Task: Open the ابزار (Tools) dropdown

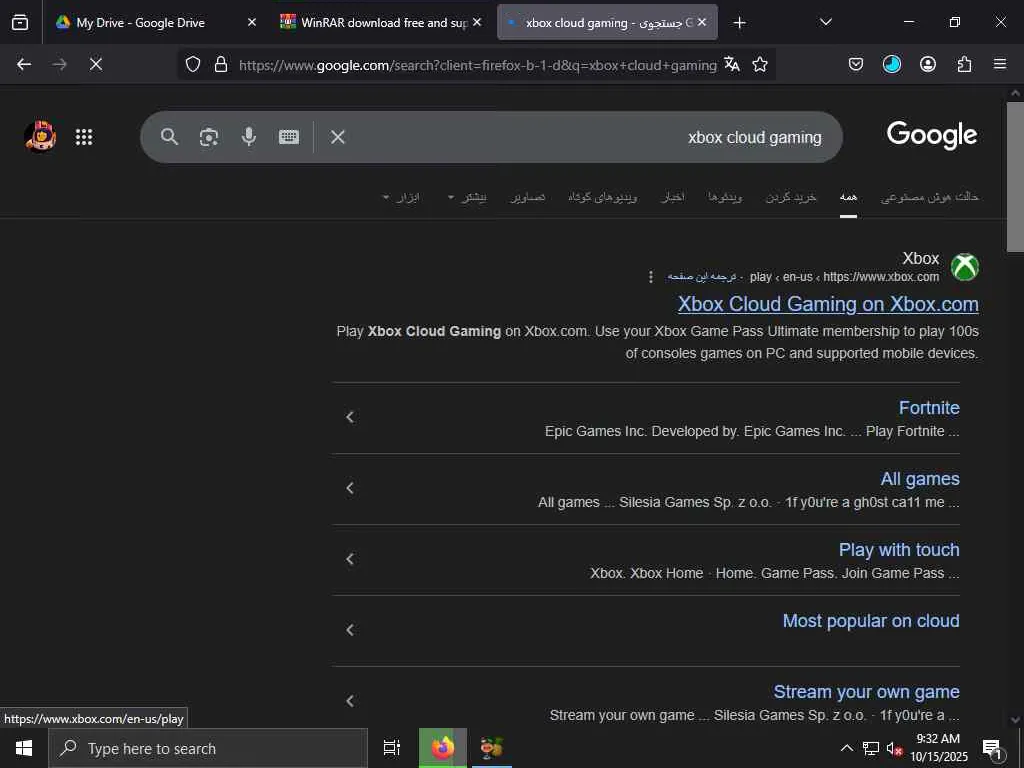Action: click(401, 197)
